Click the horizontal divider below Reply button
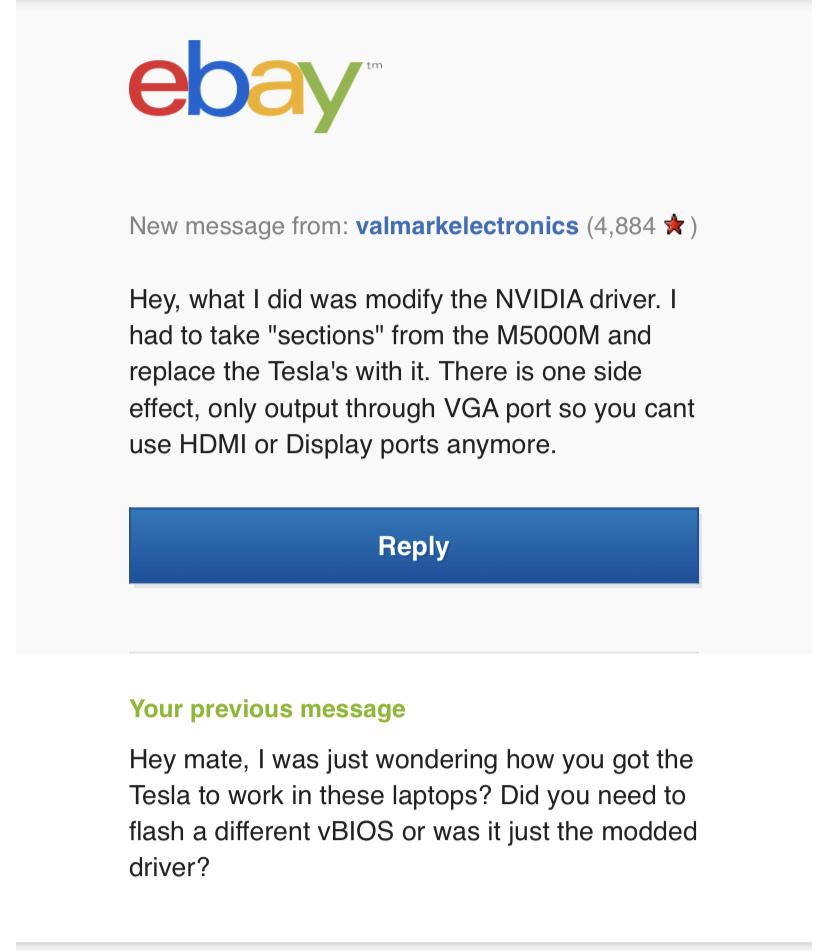Viewport: 828px width, 951px height. [x=413, y=652]
